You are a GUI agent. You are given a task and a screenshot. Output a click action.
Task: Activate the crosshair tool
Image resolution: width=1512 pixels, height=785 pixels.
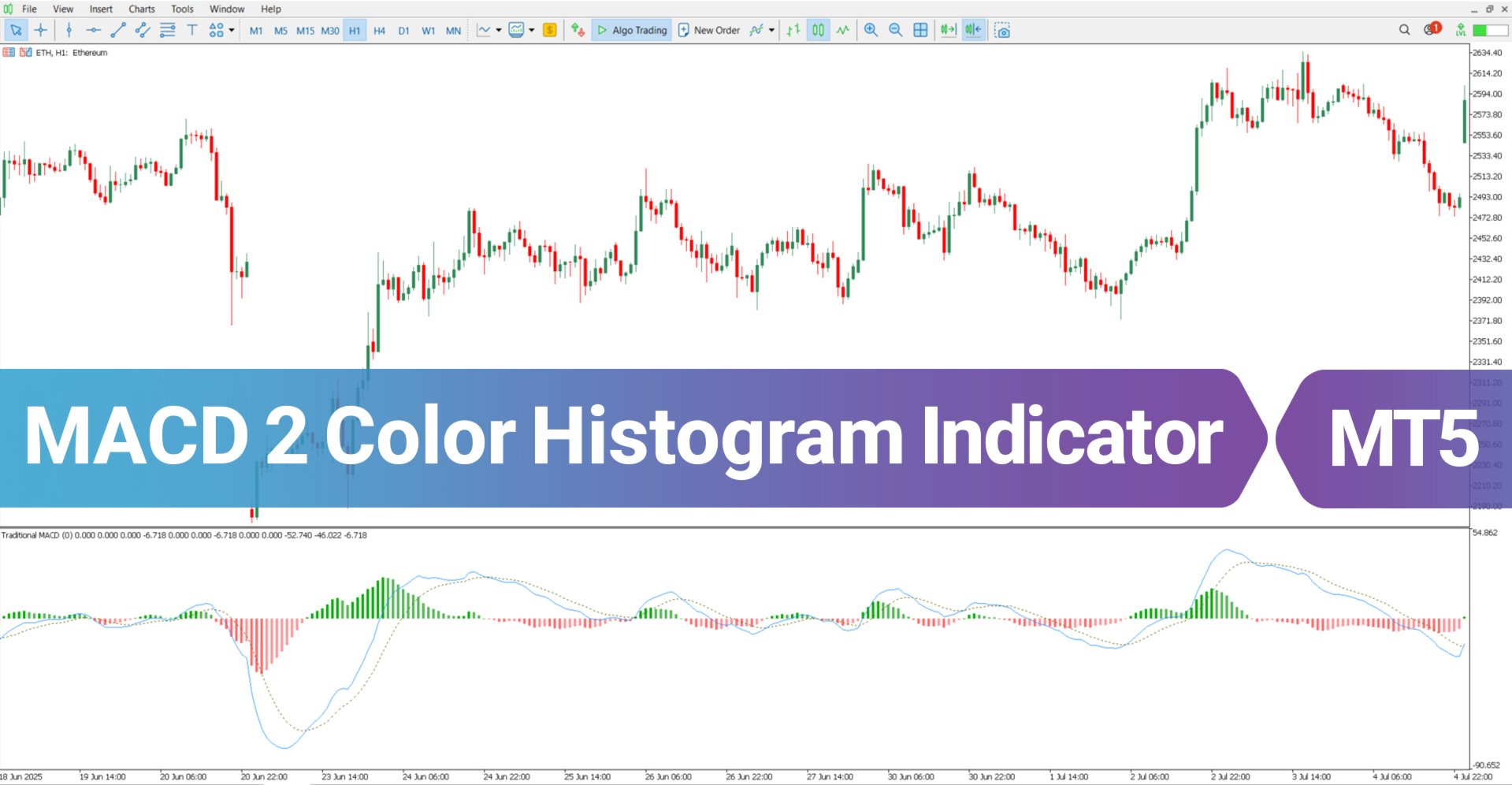click(40, 30)
